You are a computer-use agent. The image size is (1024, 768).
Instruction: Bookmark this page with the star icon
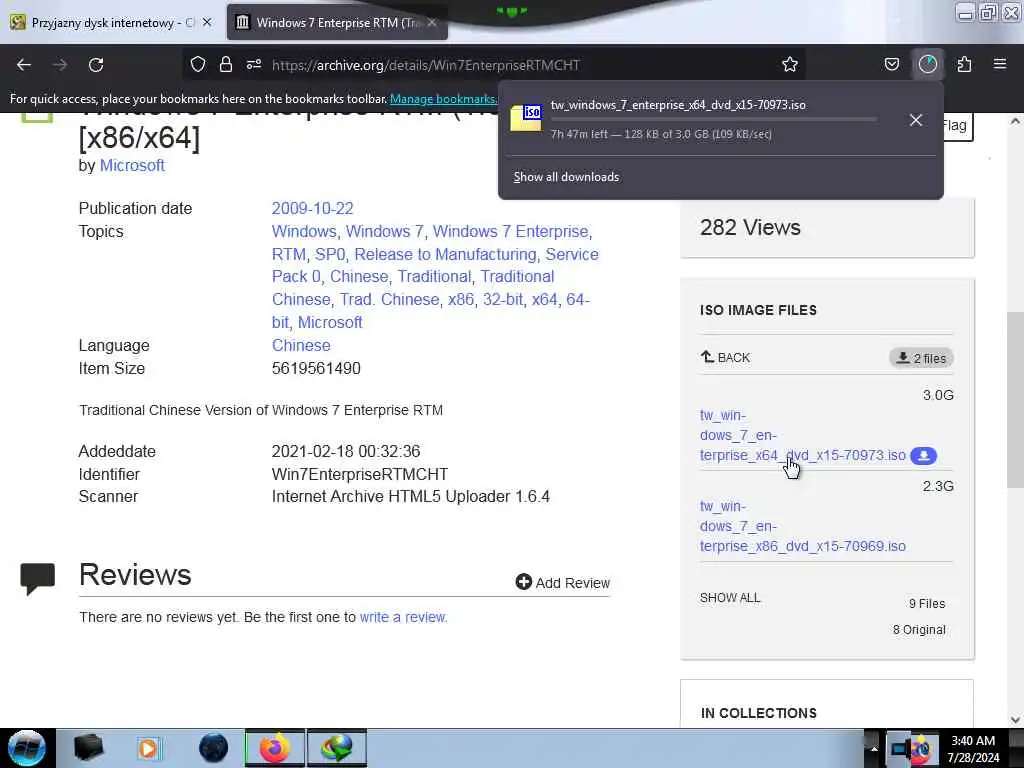pyautogui.click(x=790, y=64)
